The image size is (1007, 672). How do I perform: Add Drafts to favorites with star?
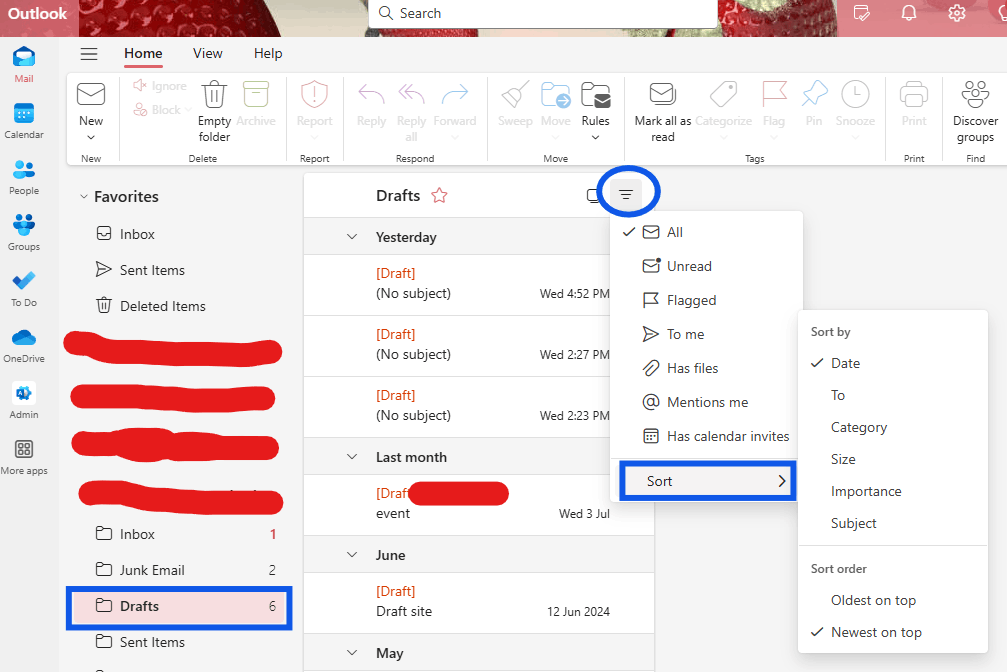click(439, 195)
